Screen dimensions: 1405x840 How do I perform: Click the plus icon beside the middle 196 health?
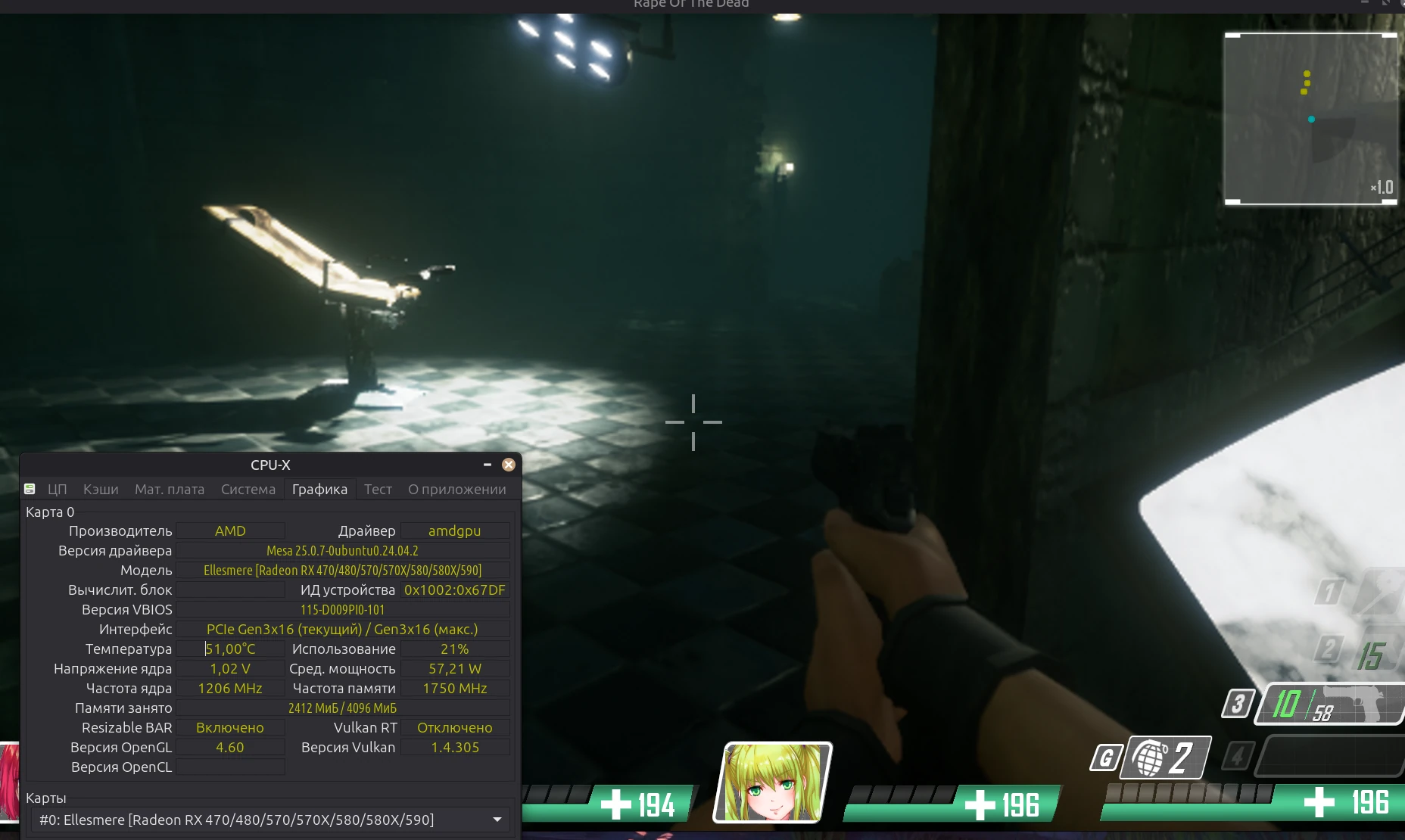coord(980,804)
